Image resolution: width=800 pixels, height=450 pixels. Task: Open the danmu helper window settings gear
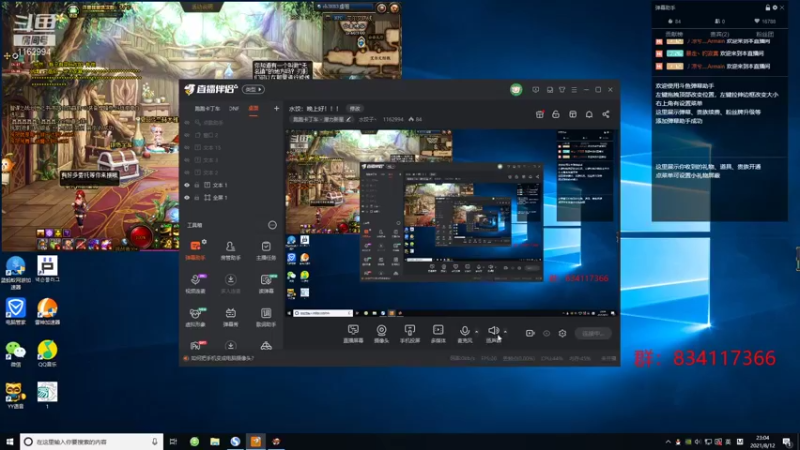pyautogui.click(x=774, y=8)
